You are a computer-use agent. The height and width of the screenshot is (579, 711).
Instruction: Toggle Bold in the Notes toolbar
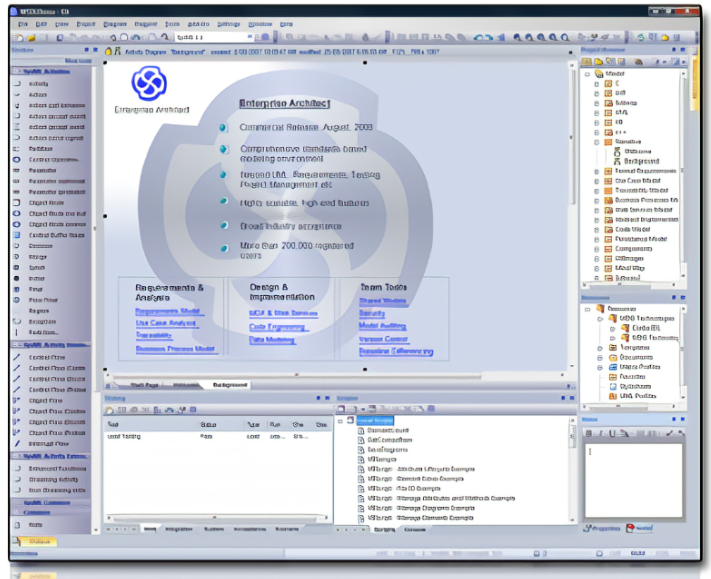589,433
